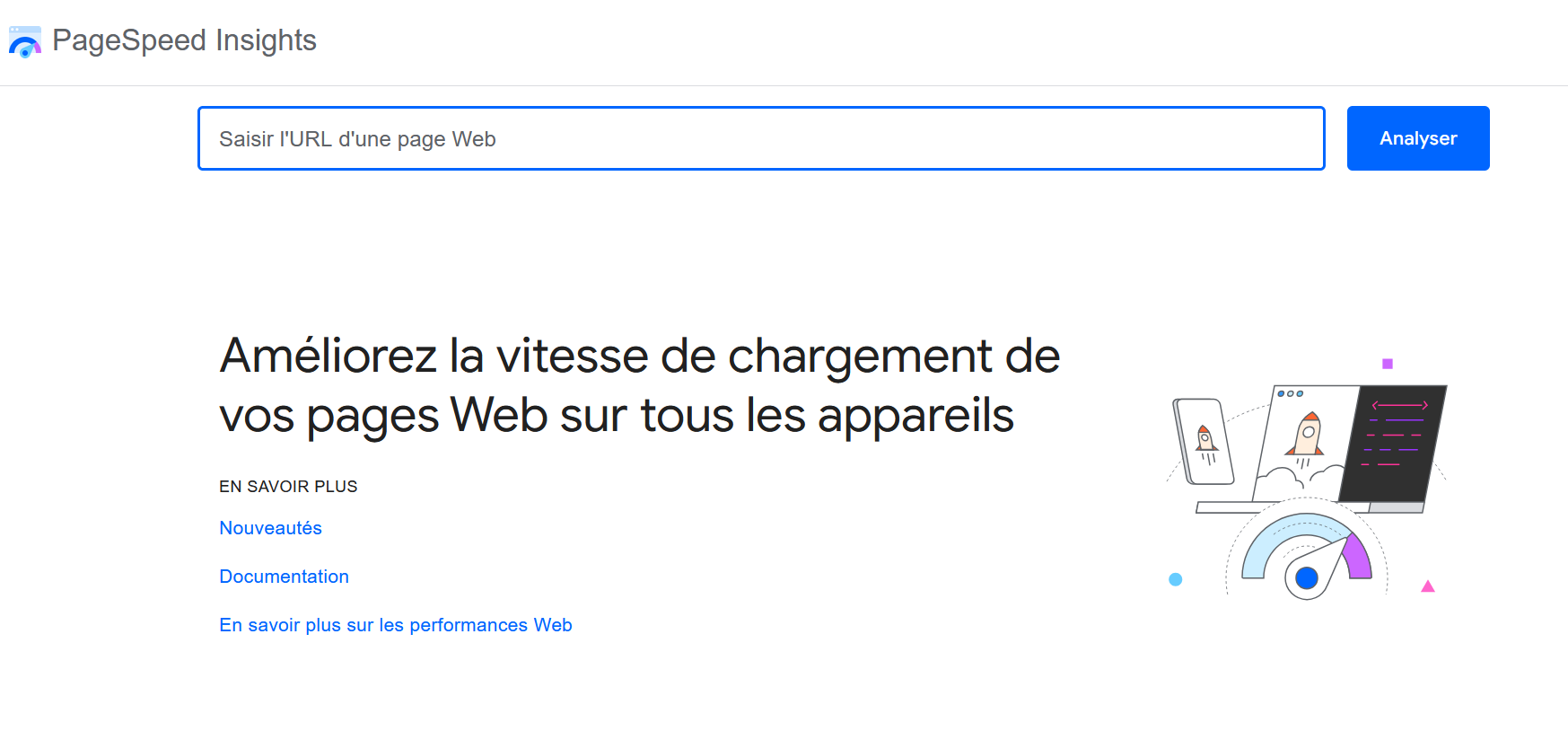Screen dimensions: 1568x731
Task: Click the "Améliorez la vitesse de chargement" heading
Action: pyautogui.click(x=639, y=385)
